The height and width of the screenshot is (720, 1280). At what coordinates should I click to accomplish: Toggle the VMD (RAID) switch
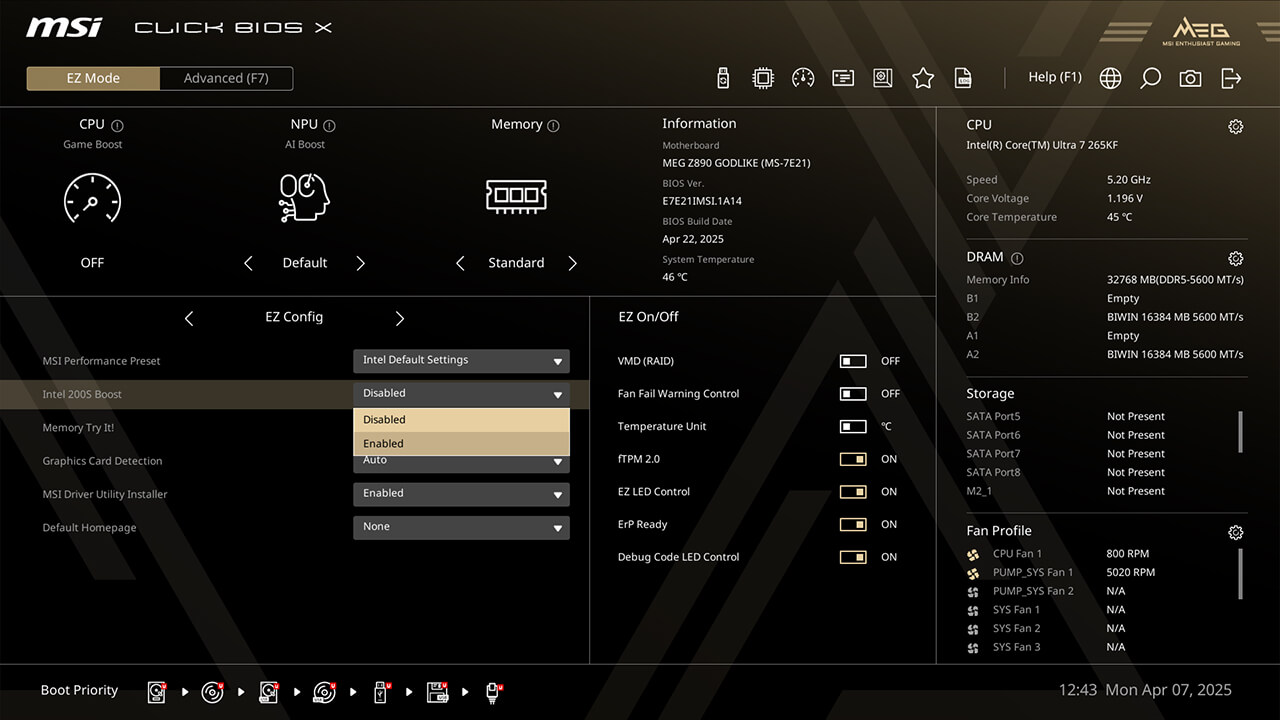point(853,361)
